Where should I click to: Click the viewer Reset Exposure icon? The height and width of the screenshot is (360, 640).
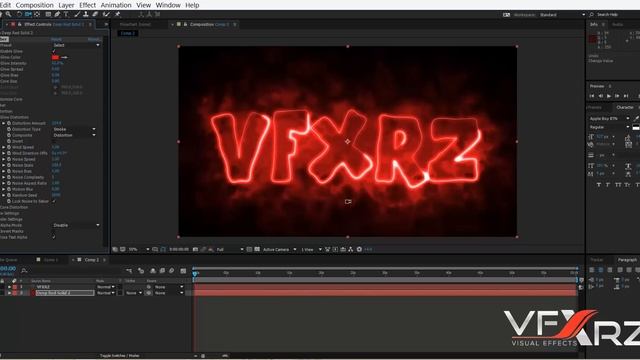pyautogui.click(x=359, y=249)
